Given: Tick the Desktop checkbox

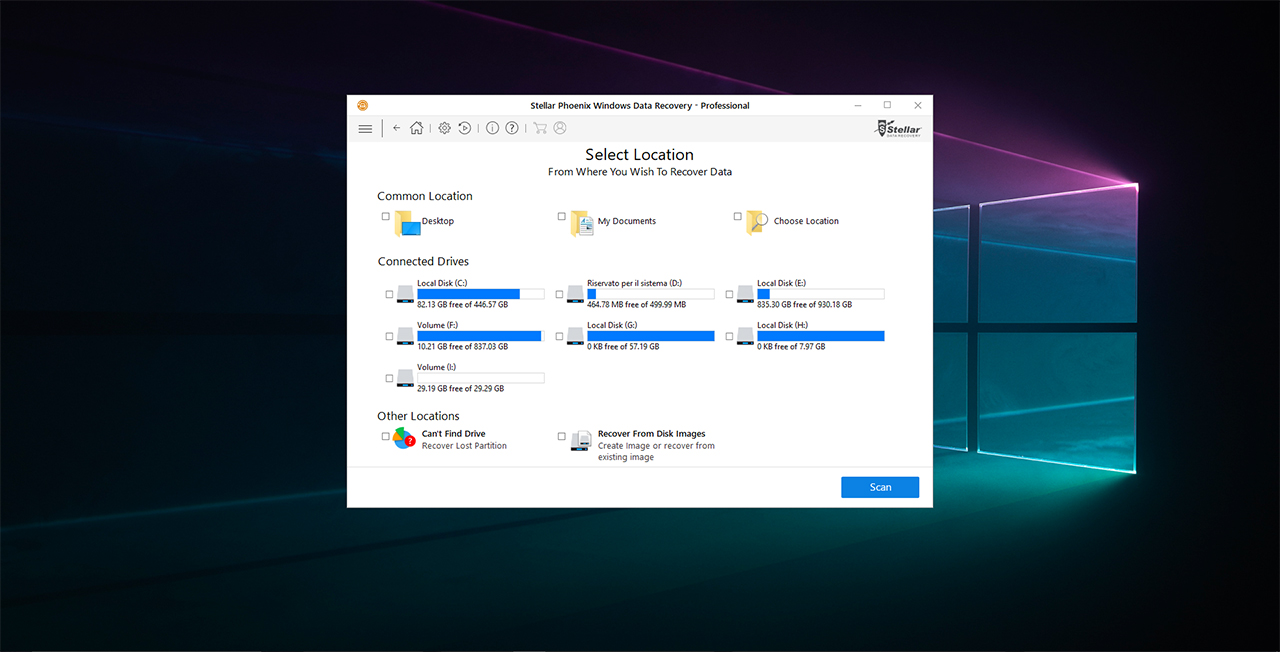Looking at the screenshot, I should [x=386, y=216].
